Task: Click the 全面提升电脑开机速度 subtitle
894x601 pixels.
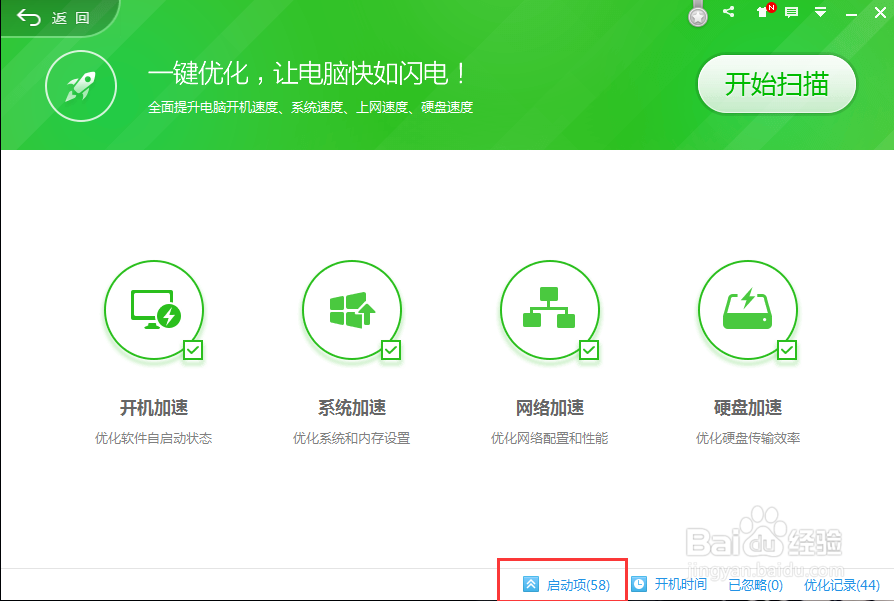Action: point(310,107)
